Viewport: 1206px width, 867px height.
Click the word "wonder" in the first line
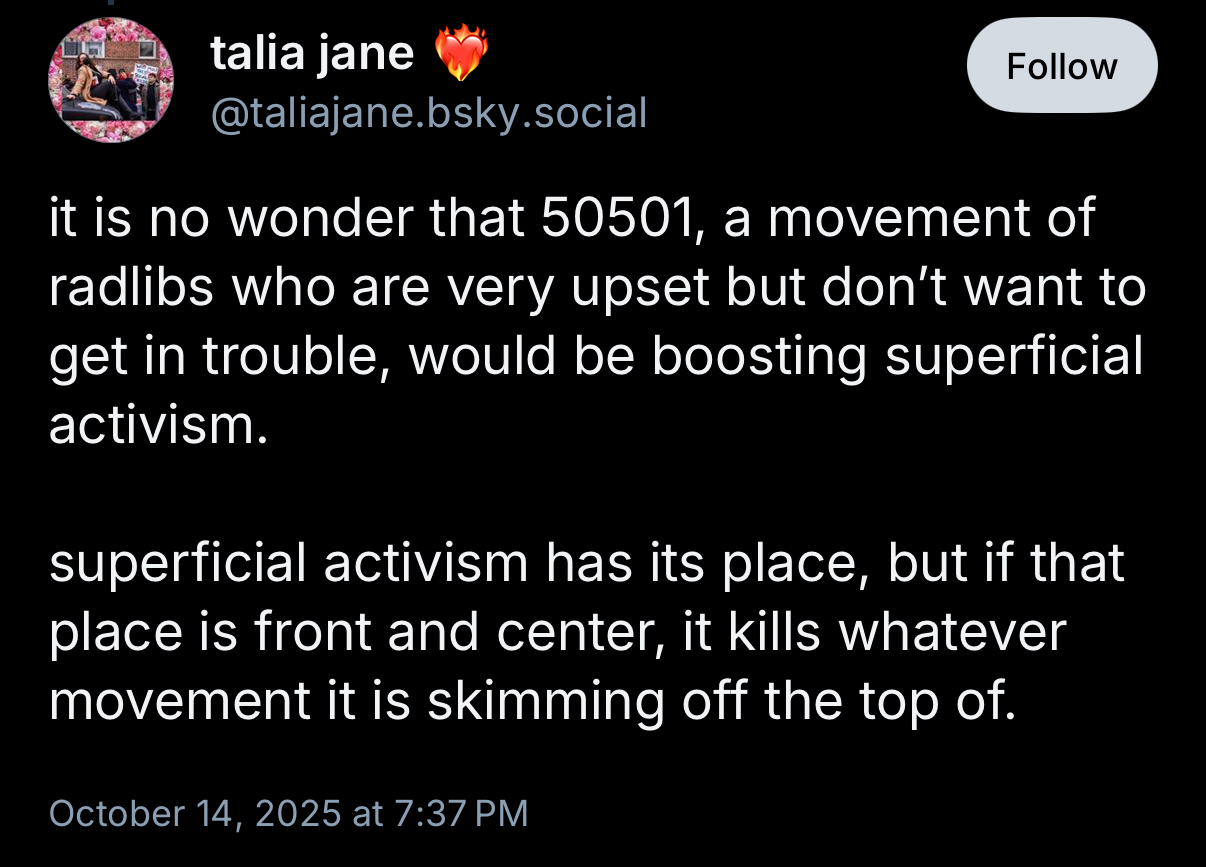coord(310,221)
